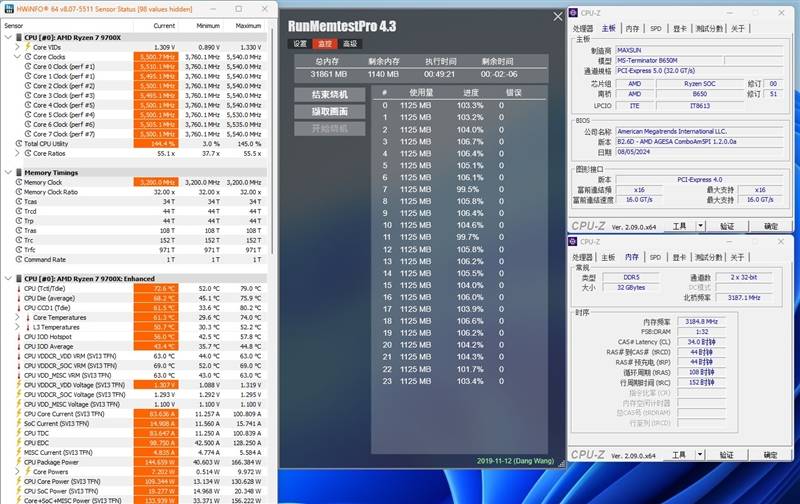Image resolution: width=800 pixels, height=504 pixels.
Task: Click the lightning bolt icon beside Core VIDs
Action: [27, 47]
